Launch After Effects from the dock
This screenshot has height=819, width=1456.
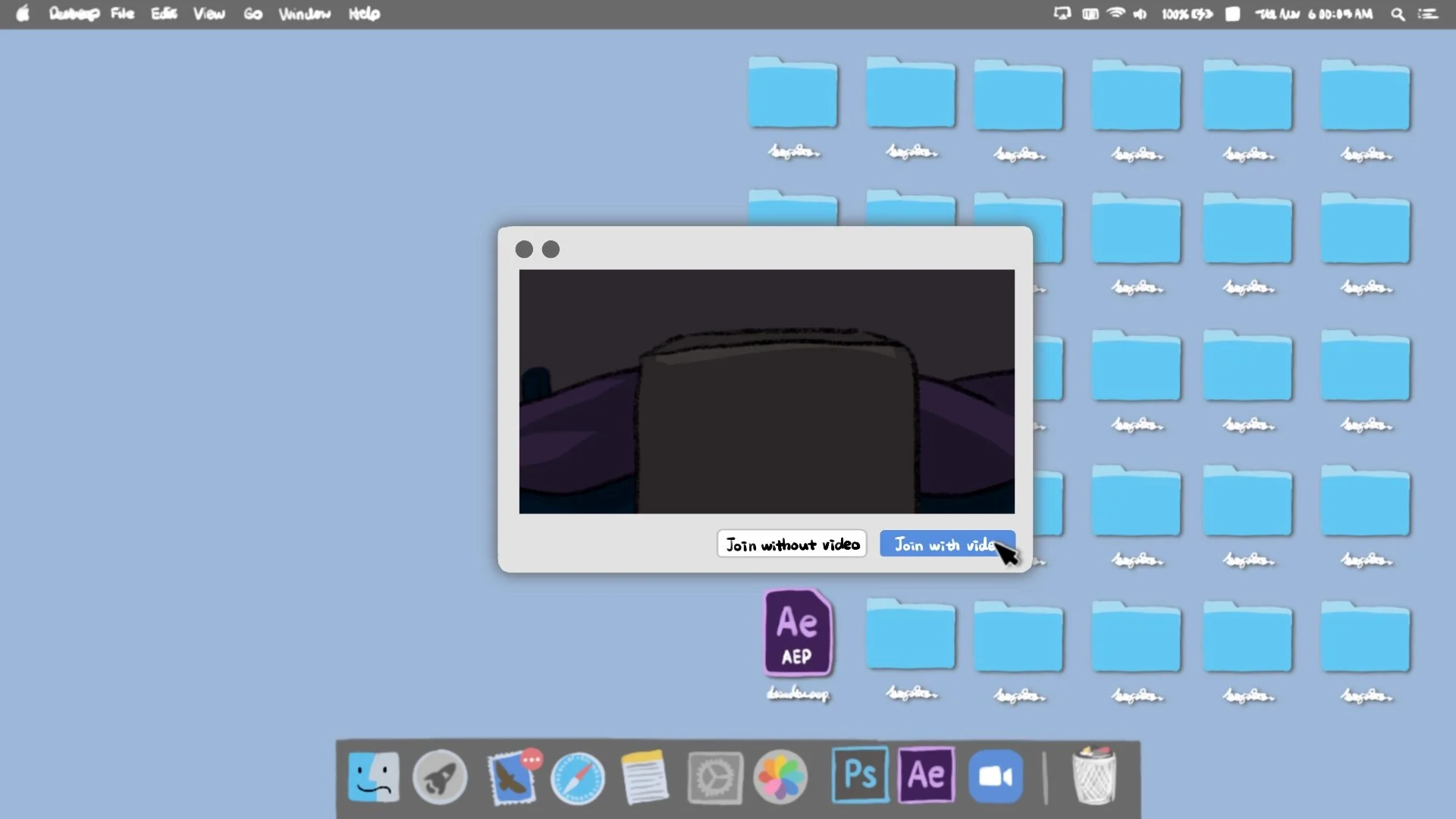(926, 774)
